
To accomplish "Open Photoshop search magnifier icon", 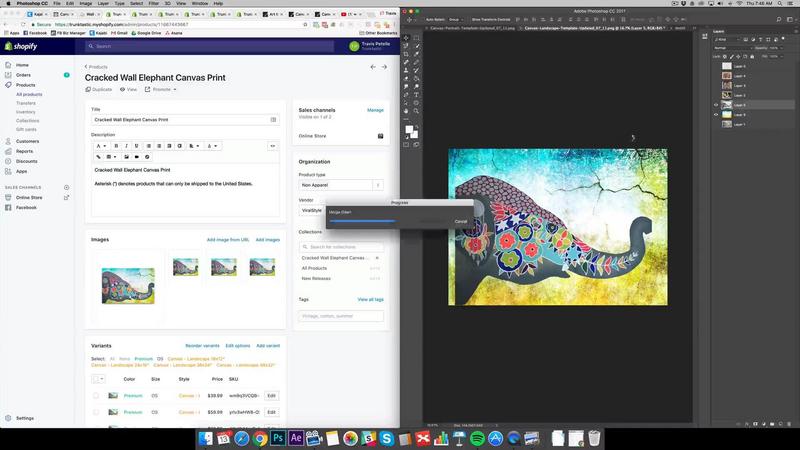I will coord(779,19).
